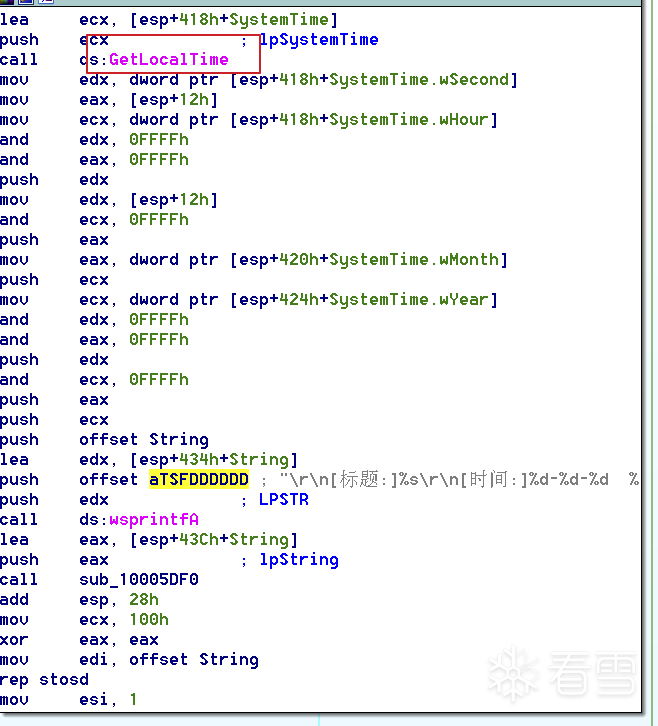The height and width of the screenshot is (726, 658).
Task: Click the 'add esp, 28h' instruction
Action: (x=79, y=600)
